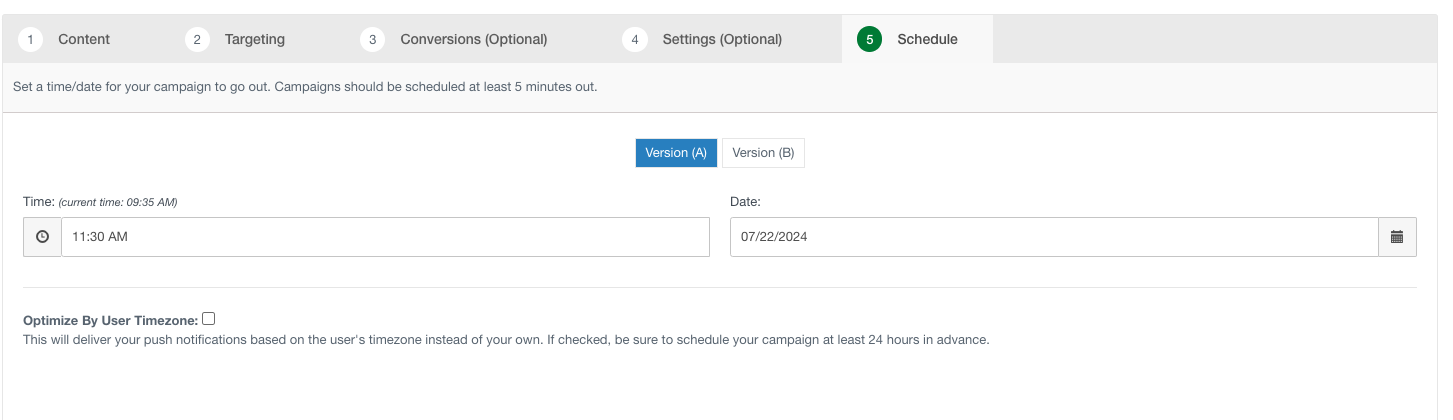The image size is (1453, 420).
Task: Switch to Conversions (Optional) tab
Action: click(x=473, y=39)
